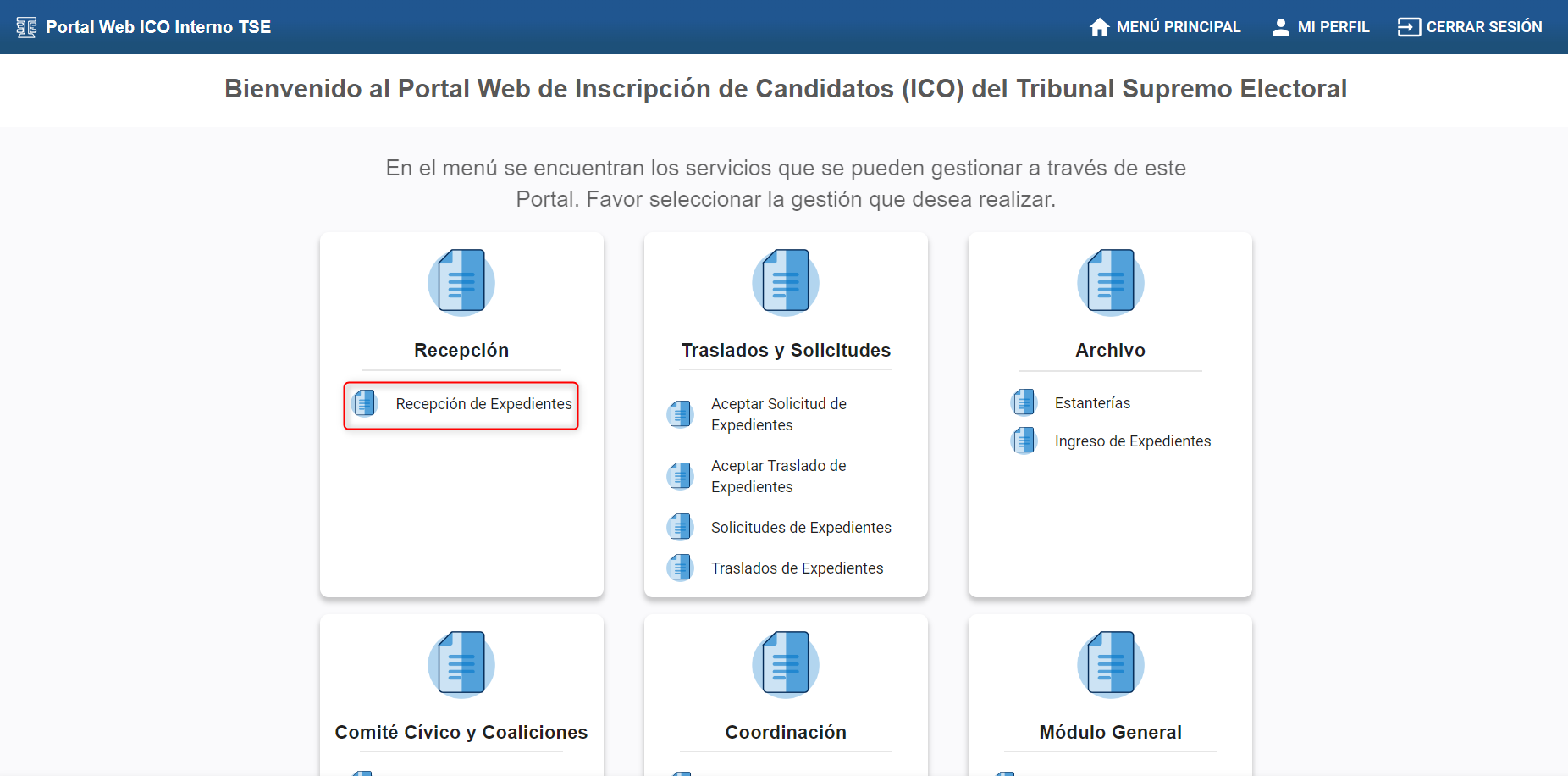Open Aceptar Solicitud de Expedientes

pos(778,414)
